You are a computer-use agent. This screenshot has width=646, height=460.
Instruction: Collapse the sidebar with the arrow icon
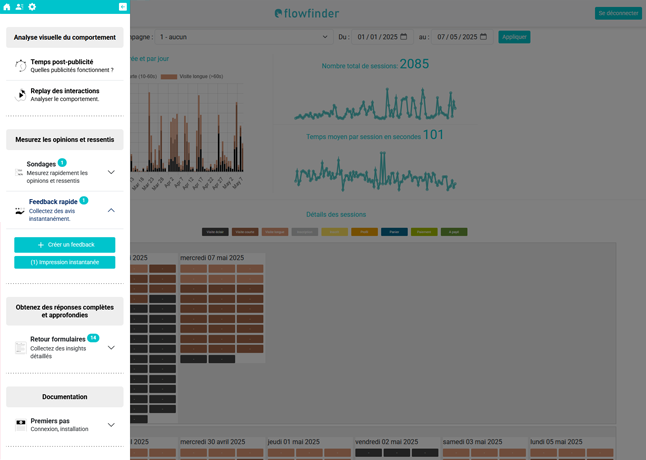tap(122, 7)
